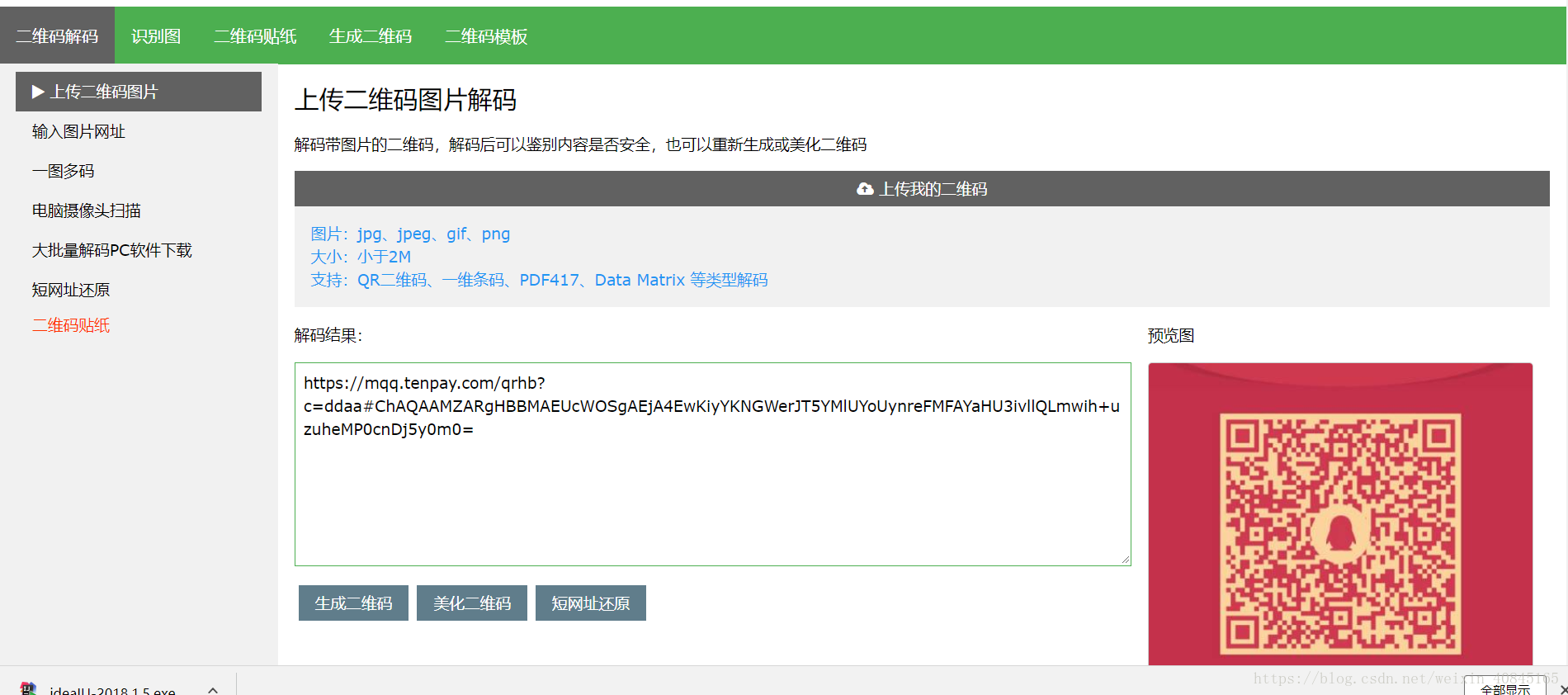Click the play arrow beside 上传二维码图片

[38, 92]
